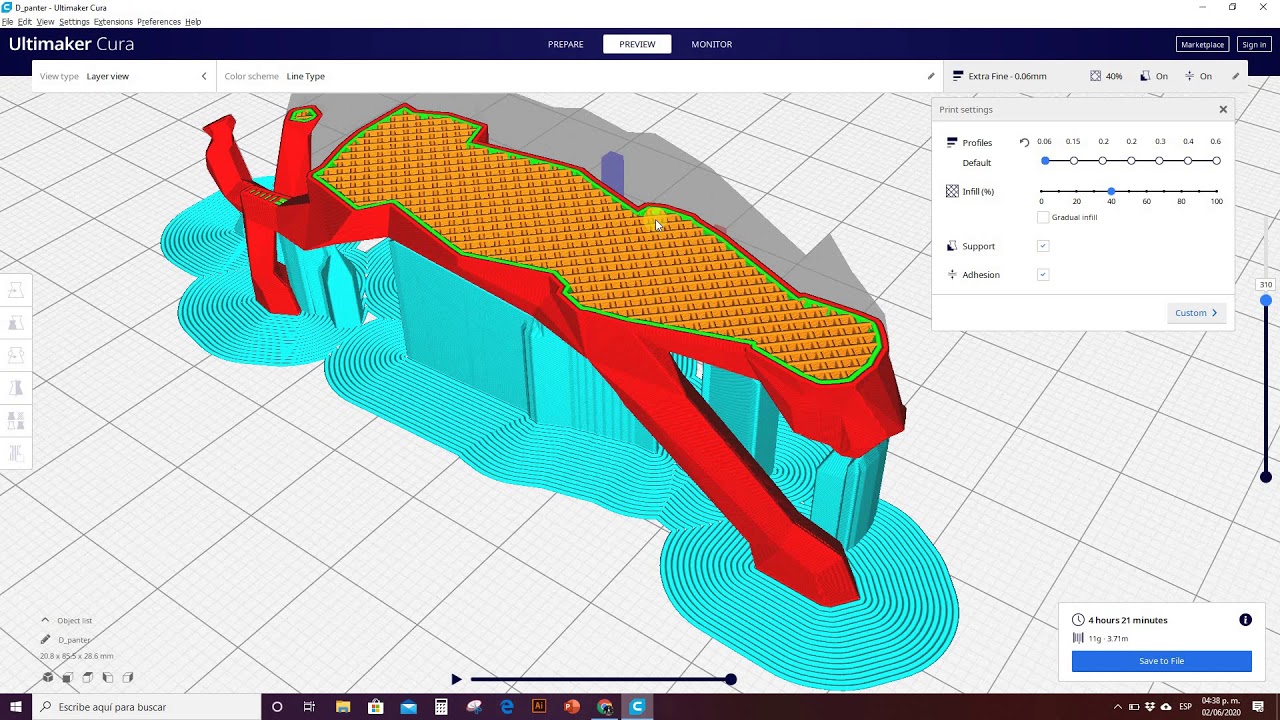The height and width of the screenshot is (720, 1280).
Task: Select the Move tool in left toolbar
Action: click(x=16, y=290)
